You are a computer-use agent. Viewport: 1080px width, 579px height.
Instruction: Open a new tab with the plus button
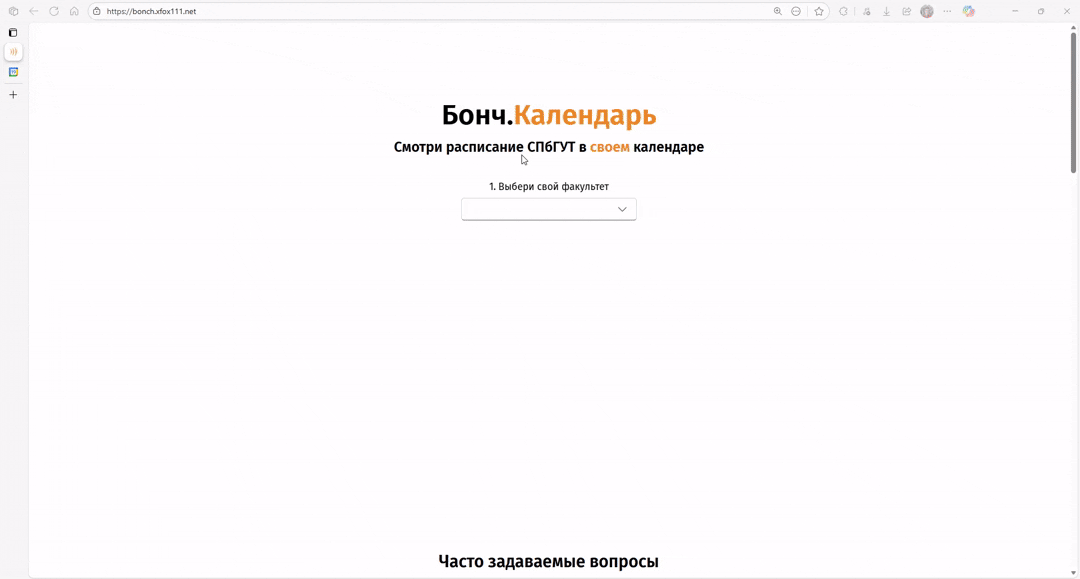[12, 94]
